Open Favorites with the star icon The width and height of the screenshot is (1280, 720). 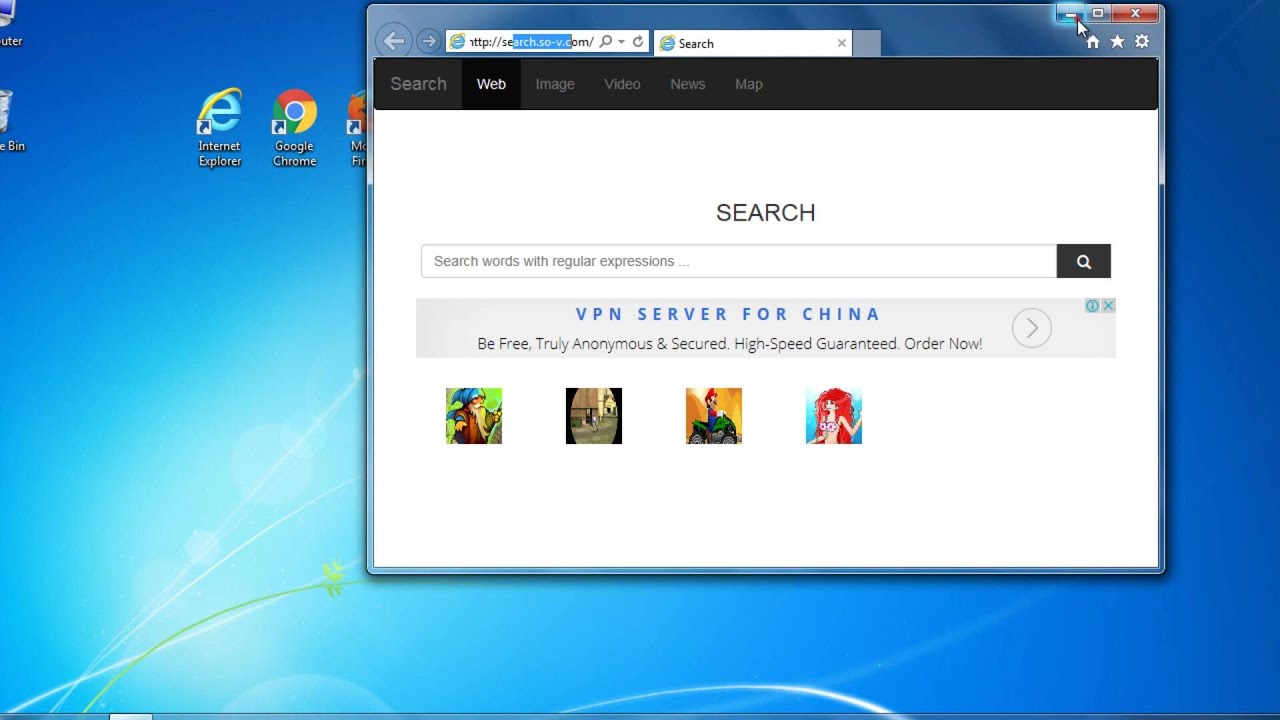pos(1117,41)
